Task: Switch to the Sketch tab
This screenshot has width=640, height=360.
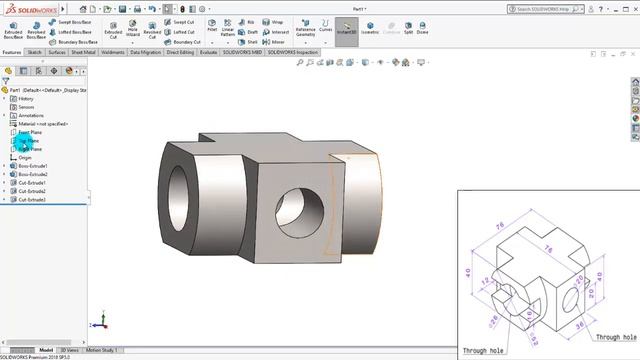Action: (x=34, y=52)
